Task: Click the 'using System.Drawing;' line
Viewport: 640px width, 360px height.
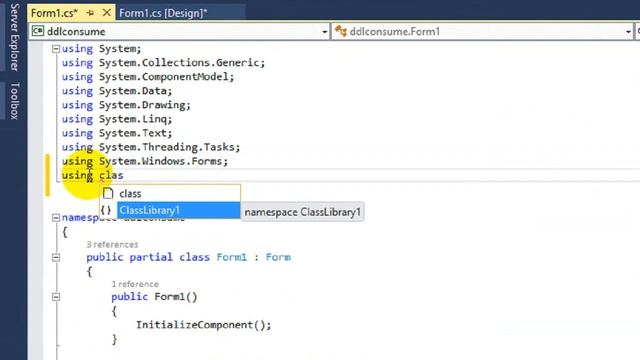Action: [126, 105]
